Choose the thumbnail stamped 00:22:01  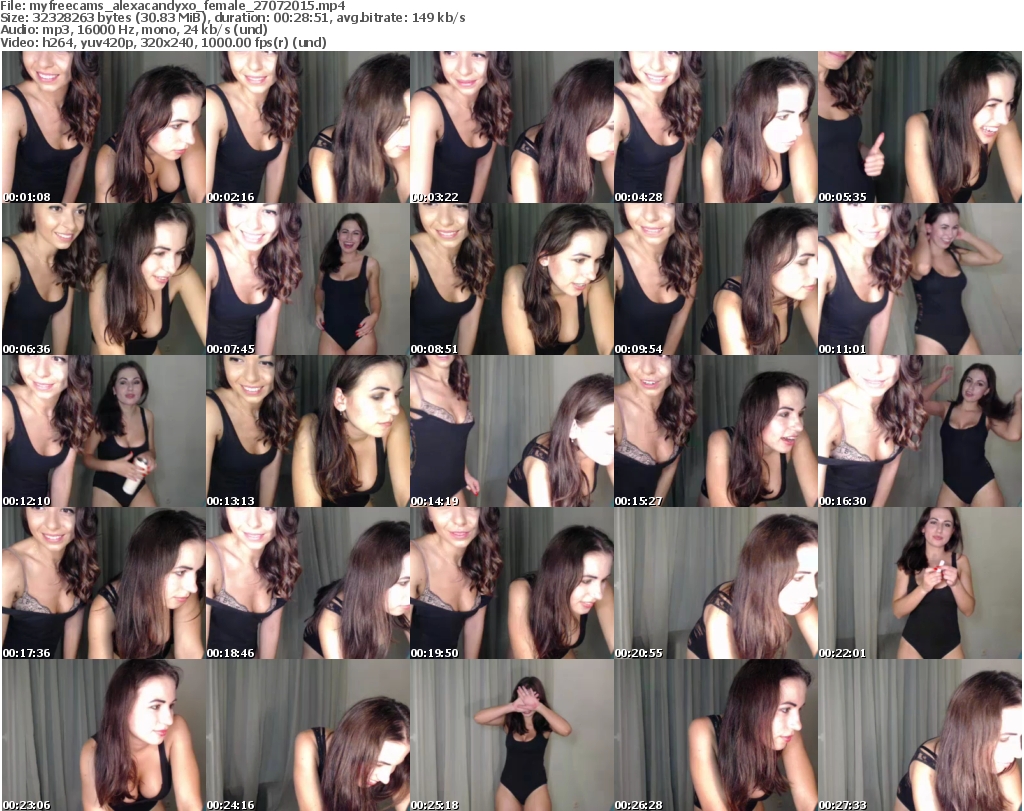pyautogui.click(x=920, y=583)
